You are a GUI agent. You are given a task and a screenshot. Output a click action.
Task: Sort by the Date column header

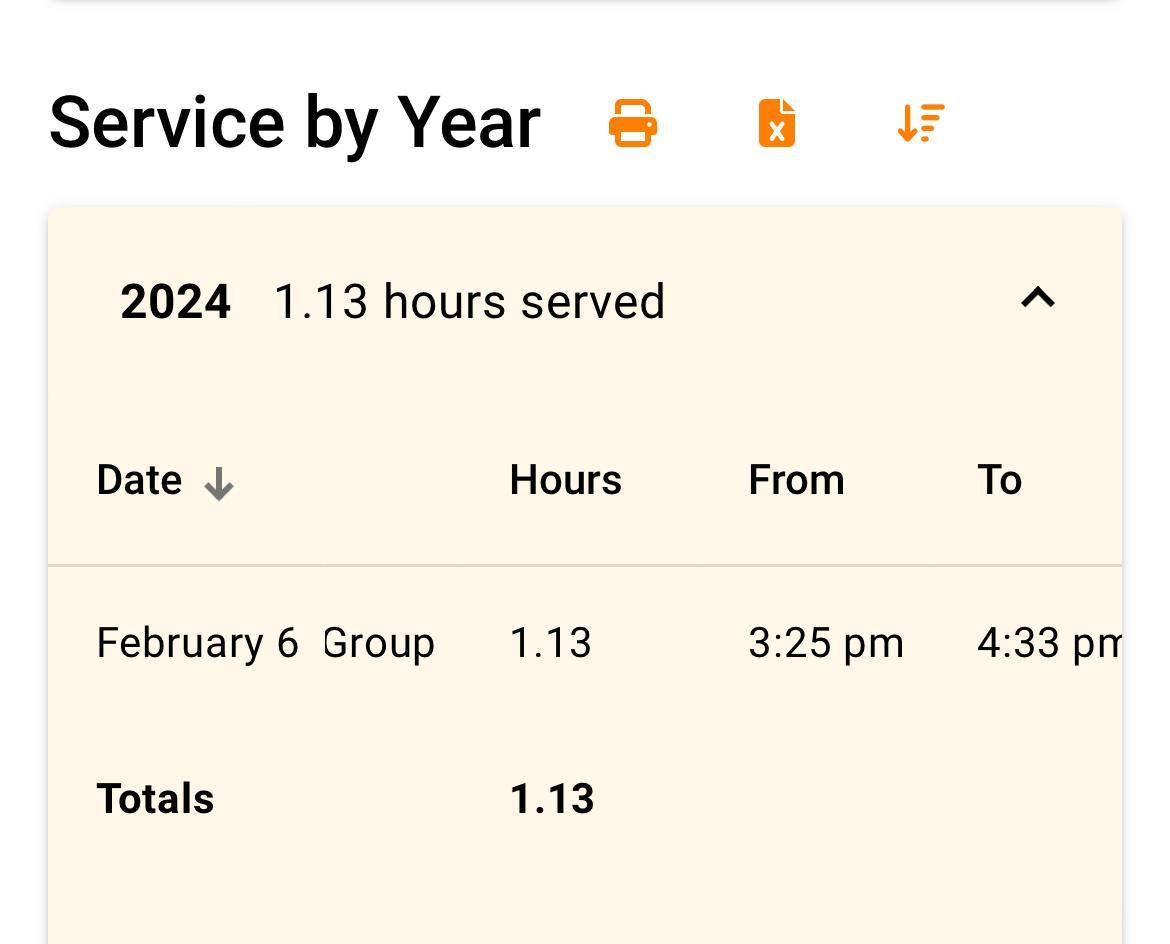tap(140, 480)
